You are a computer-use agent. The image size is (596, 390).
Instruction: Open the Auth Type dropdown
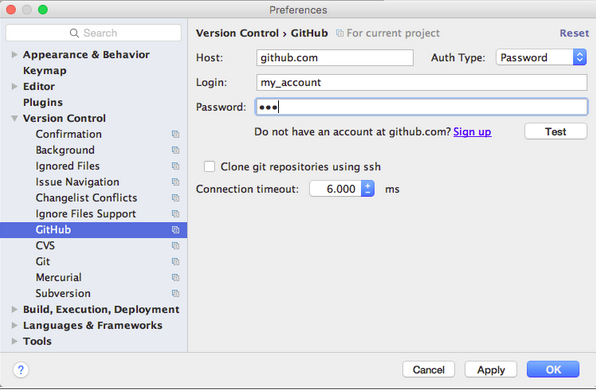pyautogui.click(x=541, y=58)
